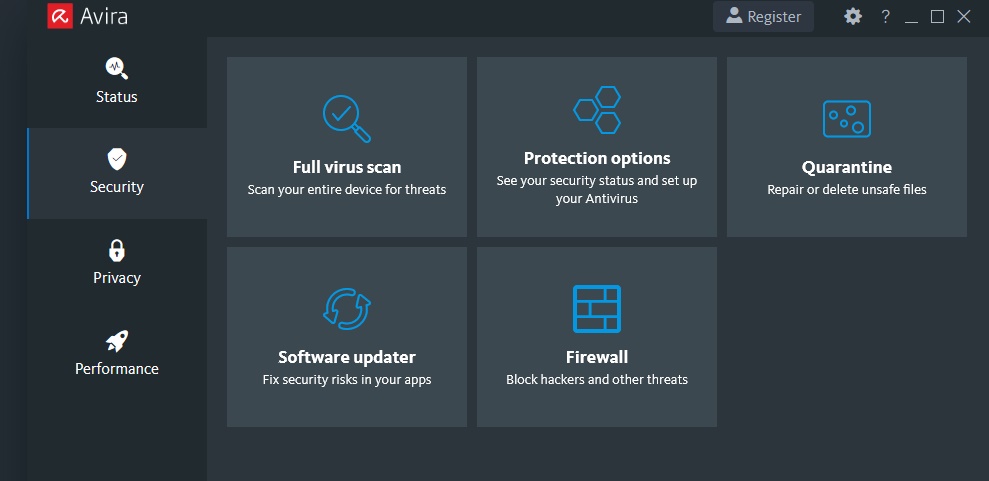989x481 pixels.
Task: Click the Protection options hexagons icon
Action: coord(597,110)
